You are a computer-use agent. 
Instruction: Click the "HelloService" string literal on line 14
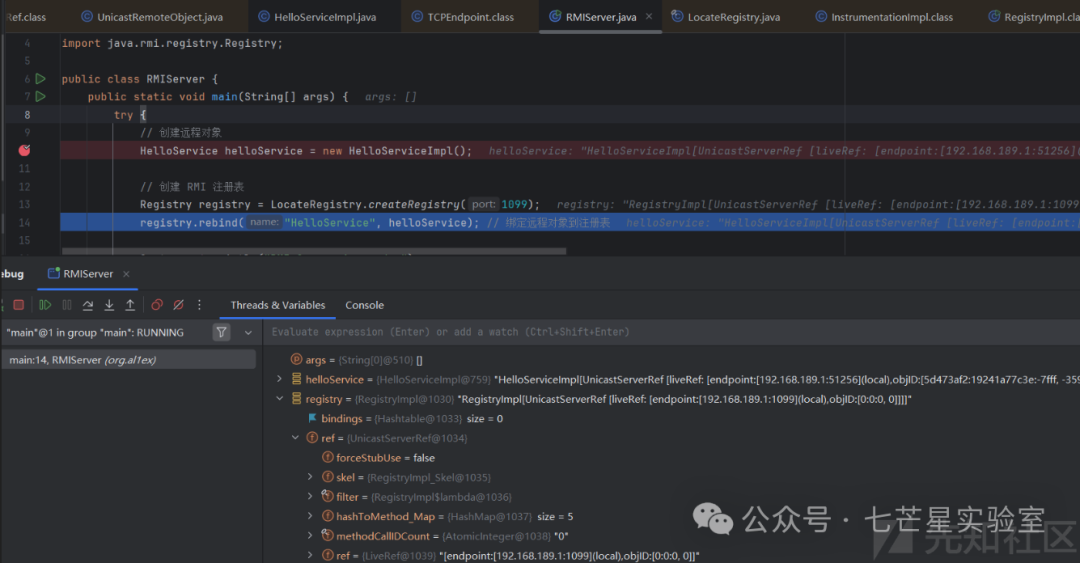[330, 223]
